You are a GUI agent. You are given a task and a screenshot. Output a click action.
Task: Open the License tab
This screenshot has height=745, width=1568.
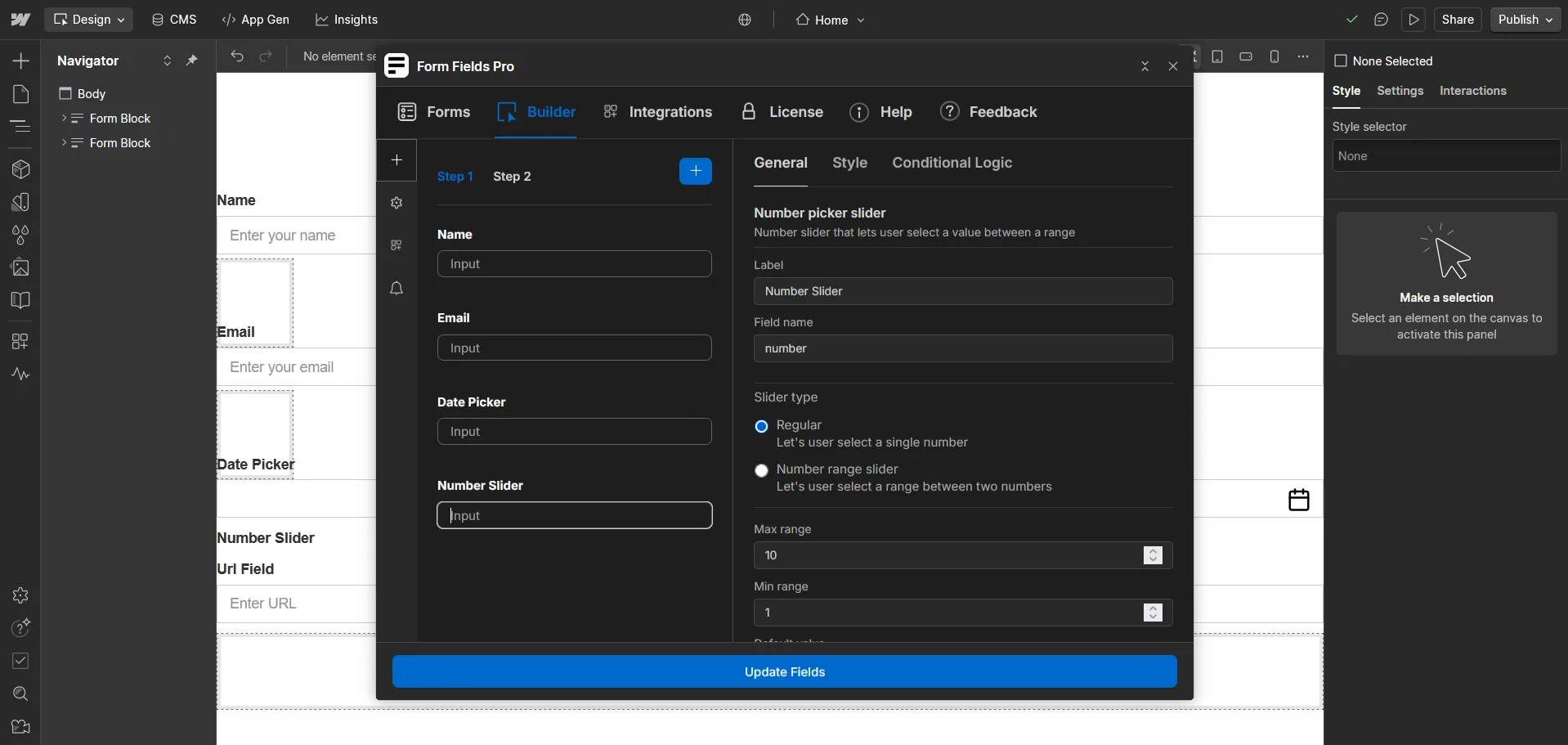pyautogui.click(x=782, y=112)
